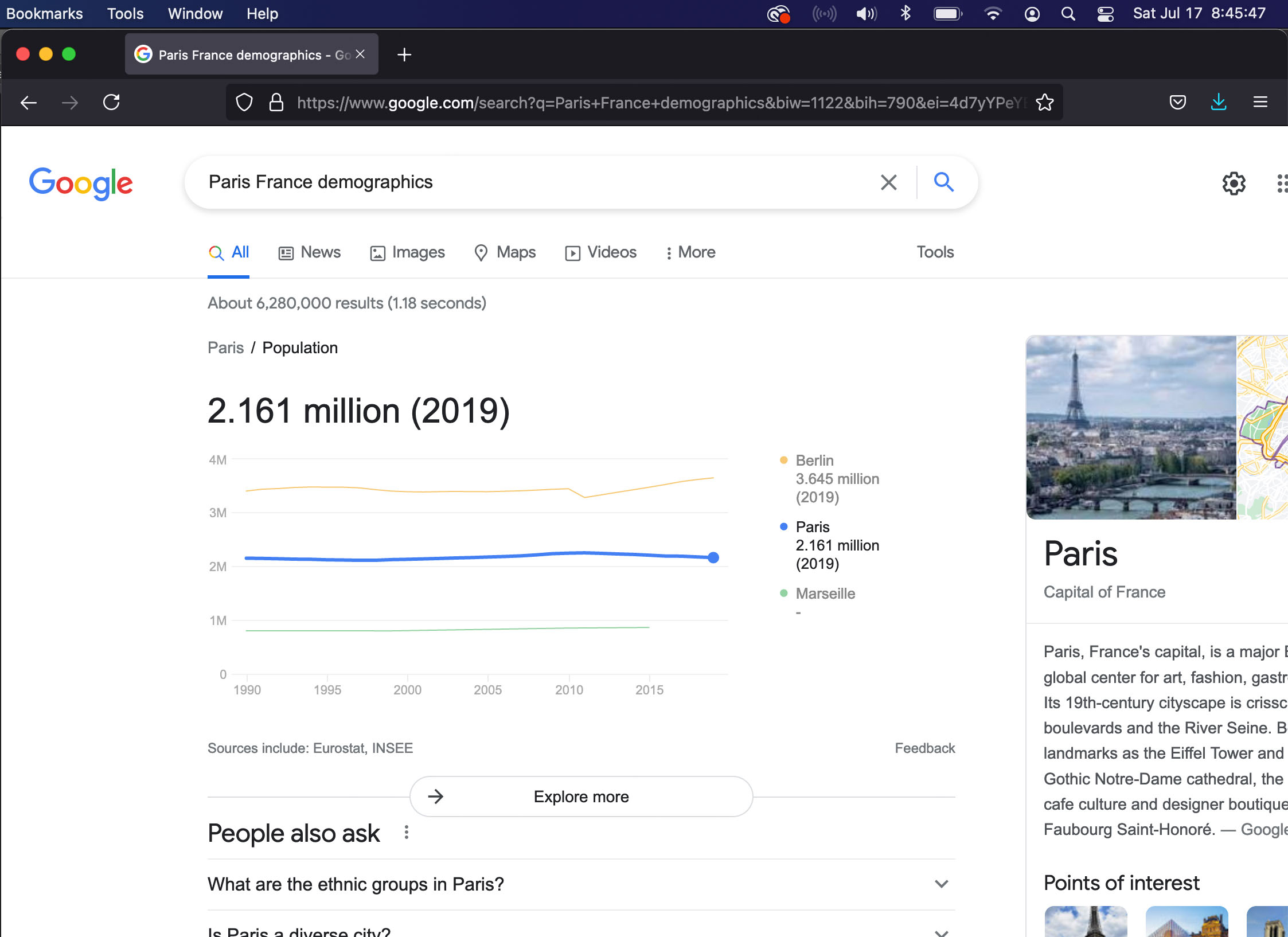Click the Explore more button

tap(581, 797)
